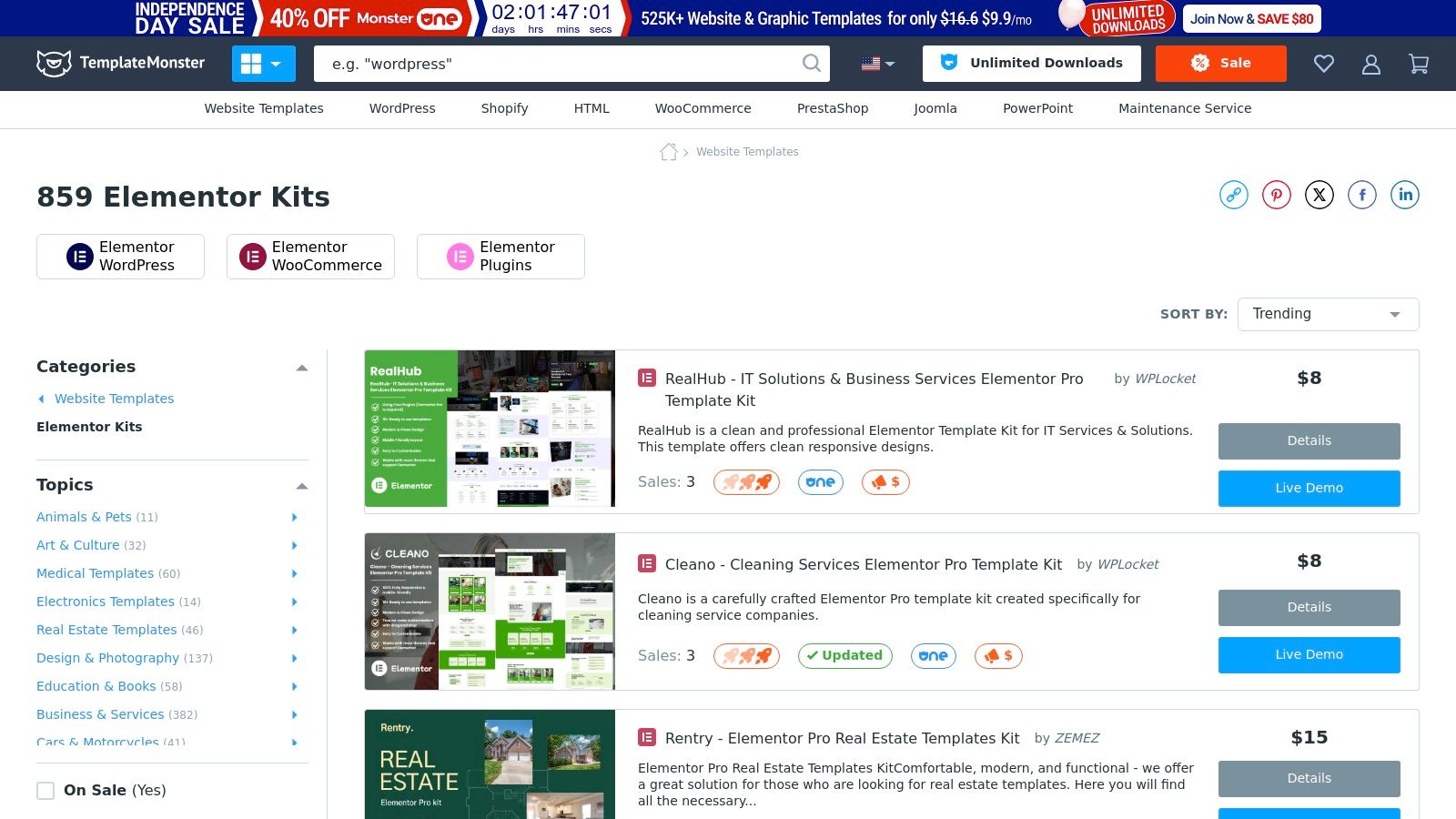Click the Unlimited Downloads button
Screen dimensions: 1456x819
pos(1032,64)
